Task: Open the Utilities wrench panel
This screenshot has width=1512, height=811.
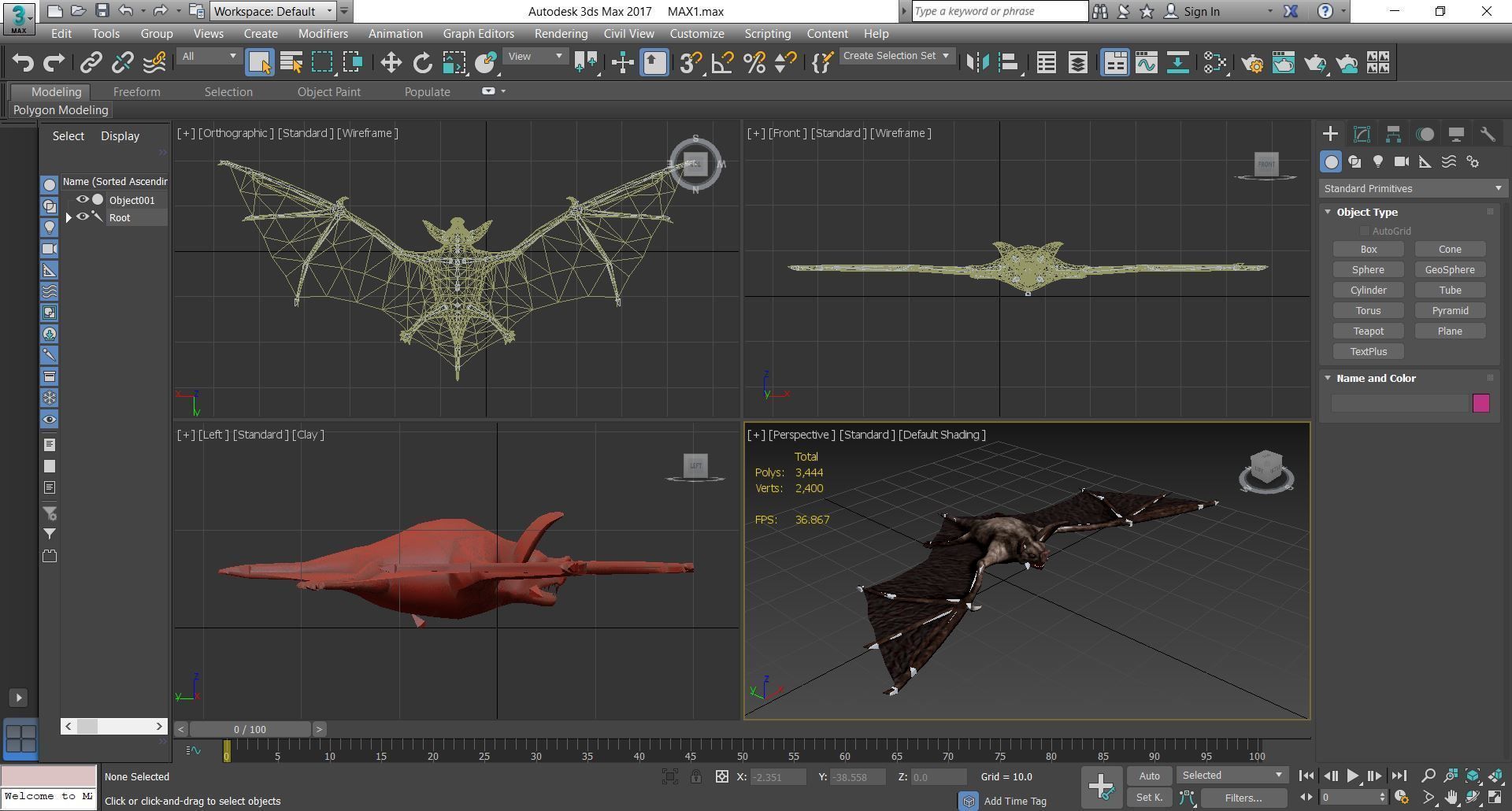Action: point(1487,134)
